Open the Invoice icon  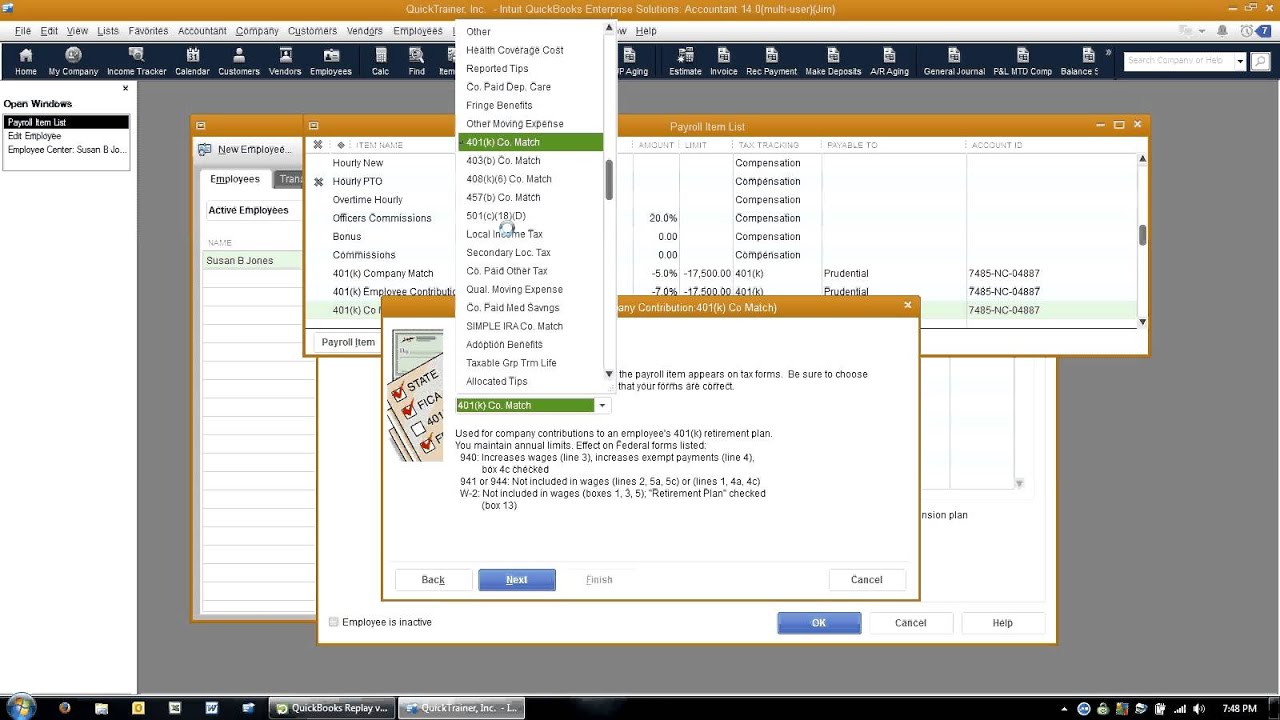click(x=723, y=61)
